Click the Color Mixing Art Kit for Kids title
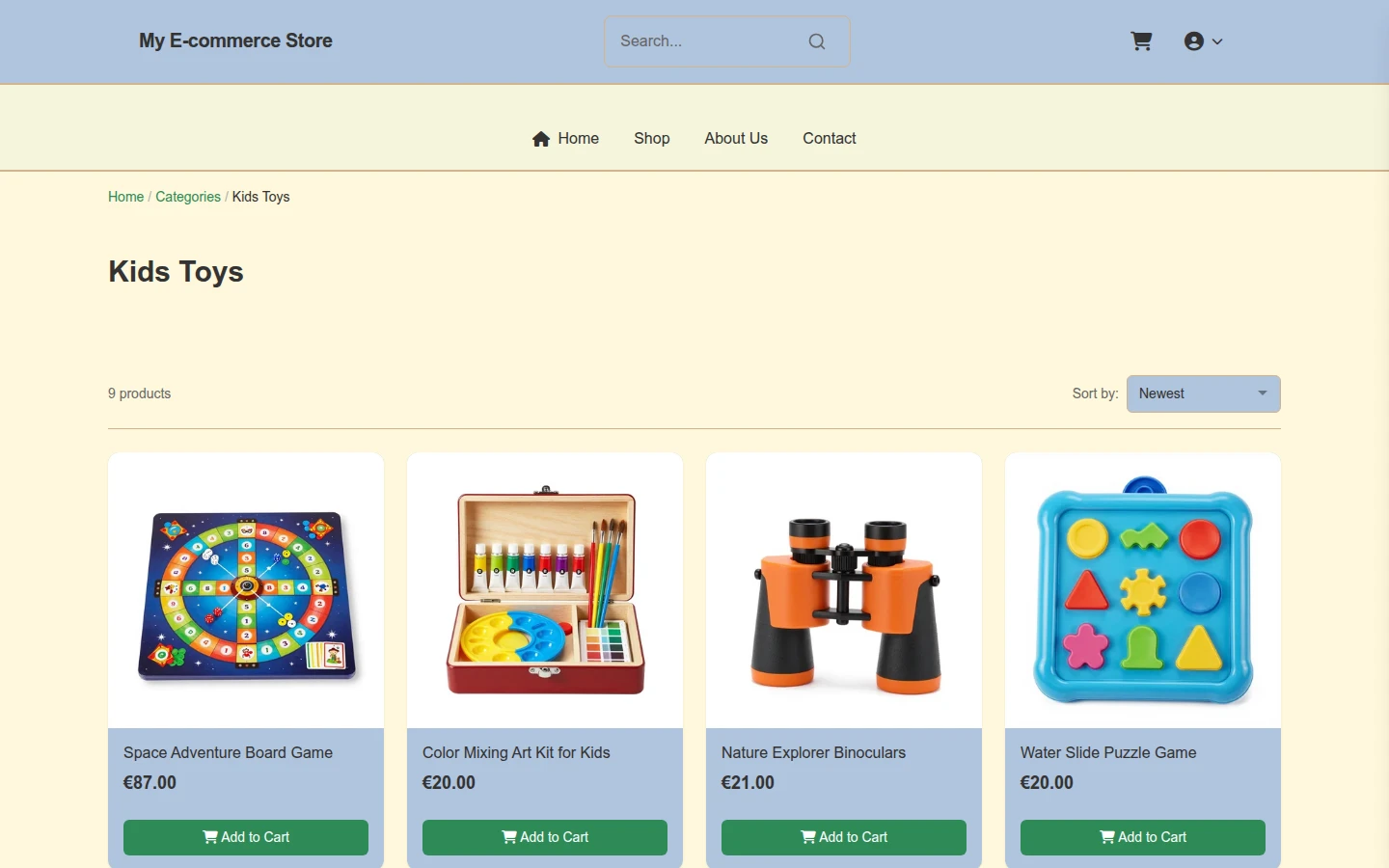 coord(516,753)
